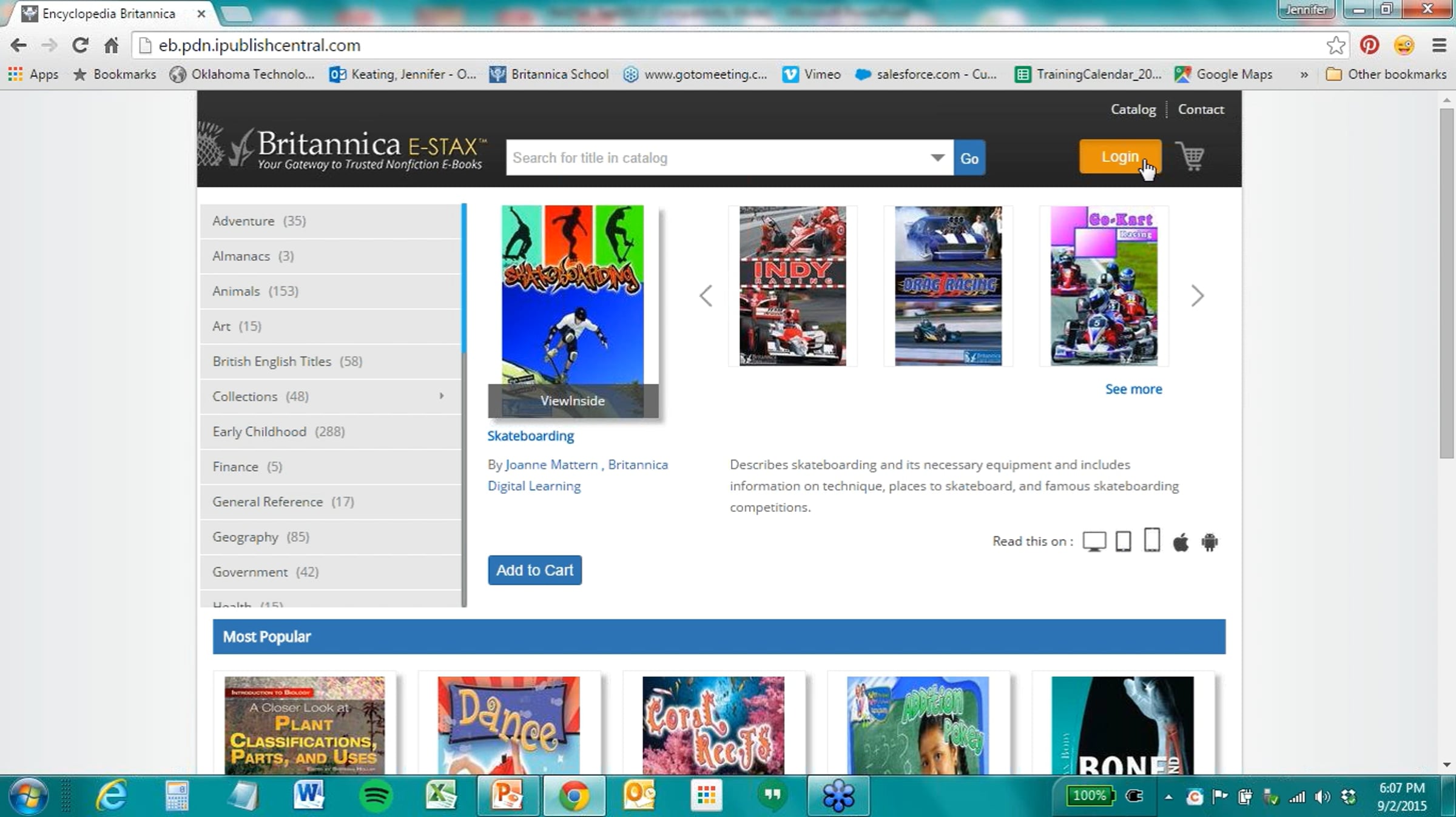Show previous books with the left carousel arrow
1456x817 pixels.
click(706, 296)
